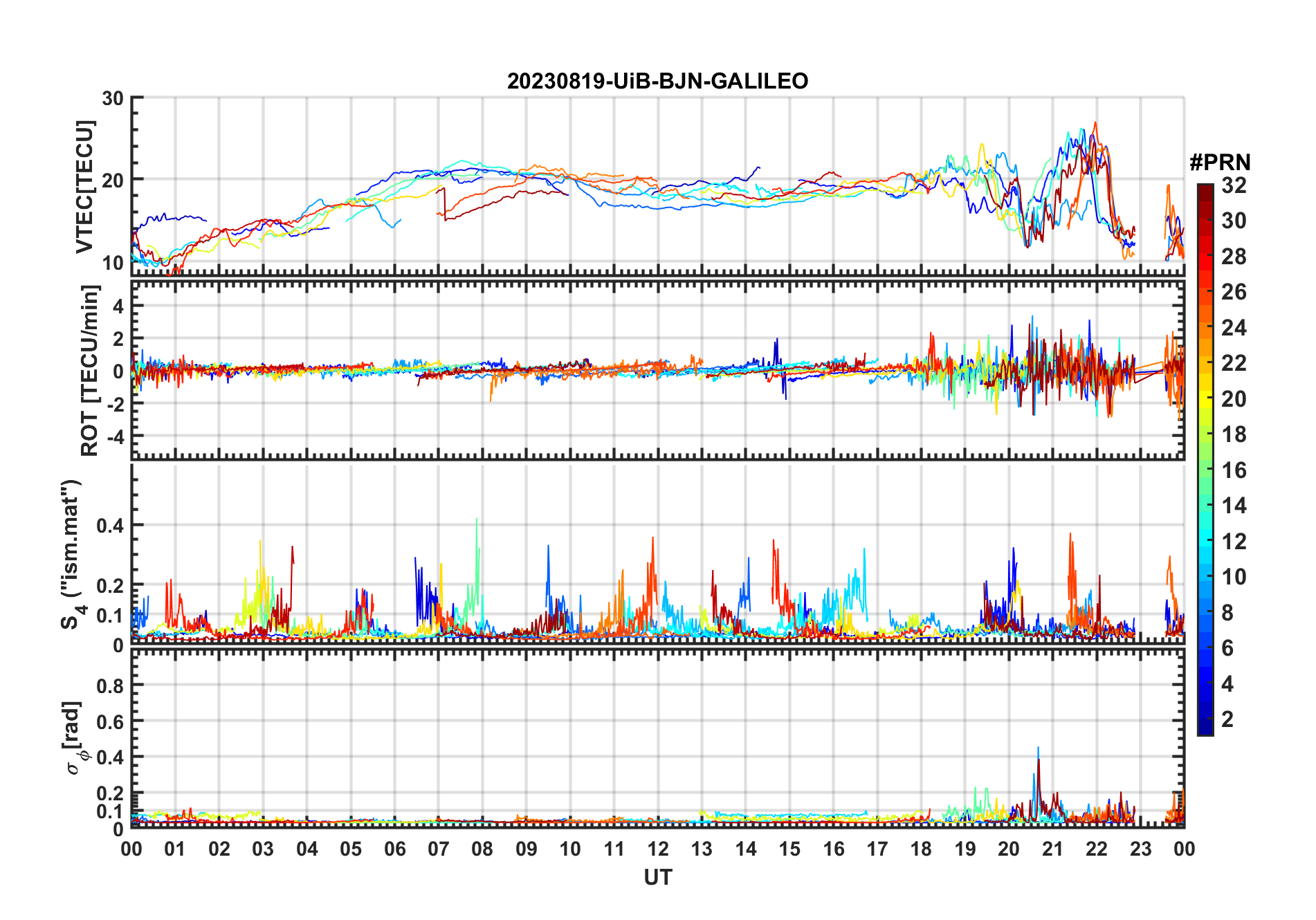Click the VTEC axis tick label 20
The height and width of the screenshot is (920, 1316).
(x=113, y=180)
